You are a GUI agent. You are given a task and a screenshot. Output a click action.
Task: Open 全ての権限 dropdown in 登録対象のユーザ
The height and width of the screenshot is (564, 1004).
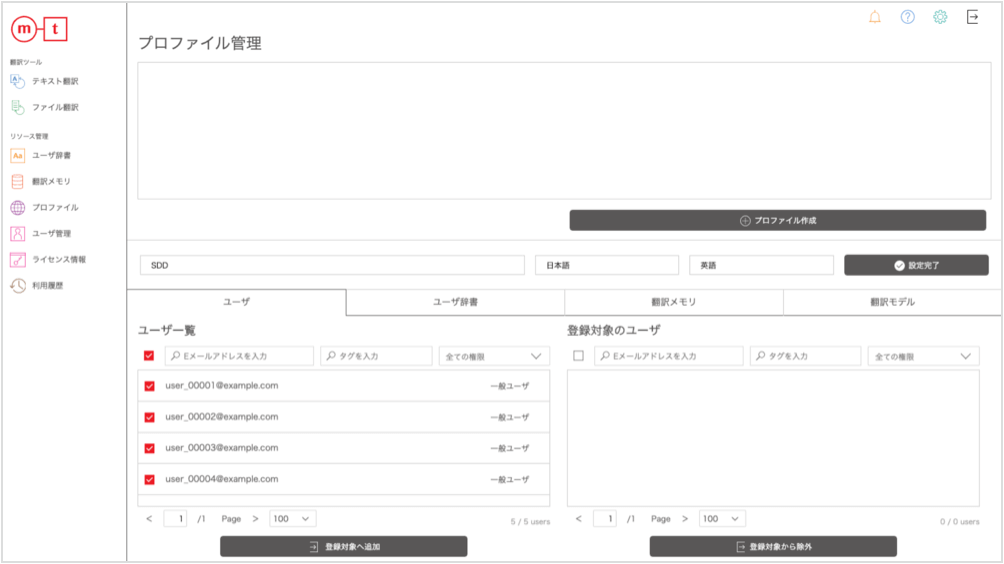pyautogui.click(x=923, y=356)
